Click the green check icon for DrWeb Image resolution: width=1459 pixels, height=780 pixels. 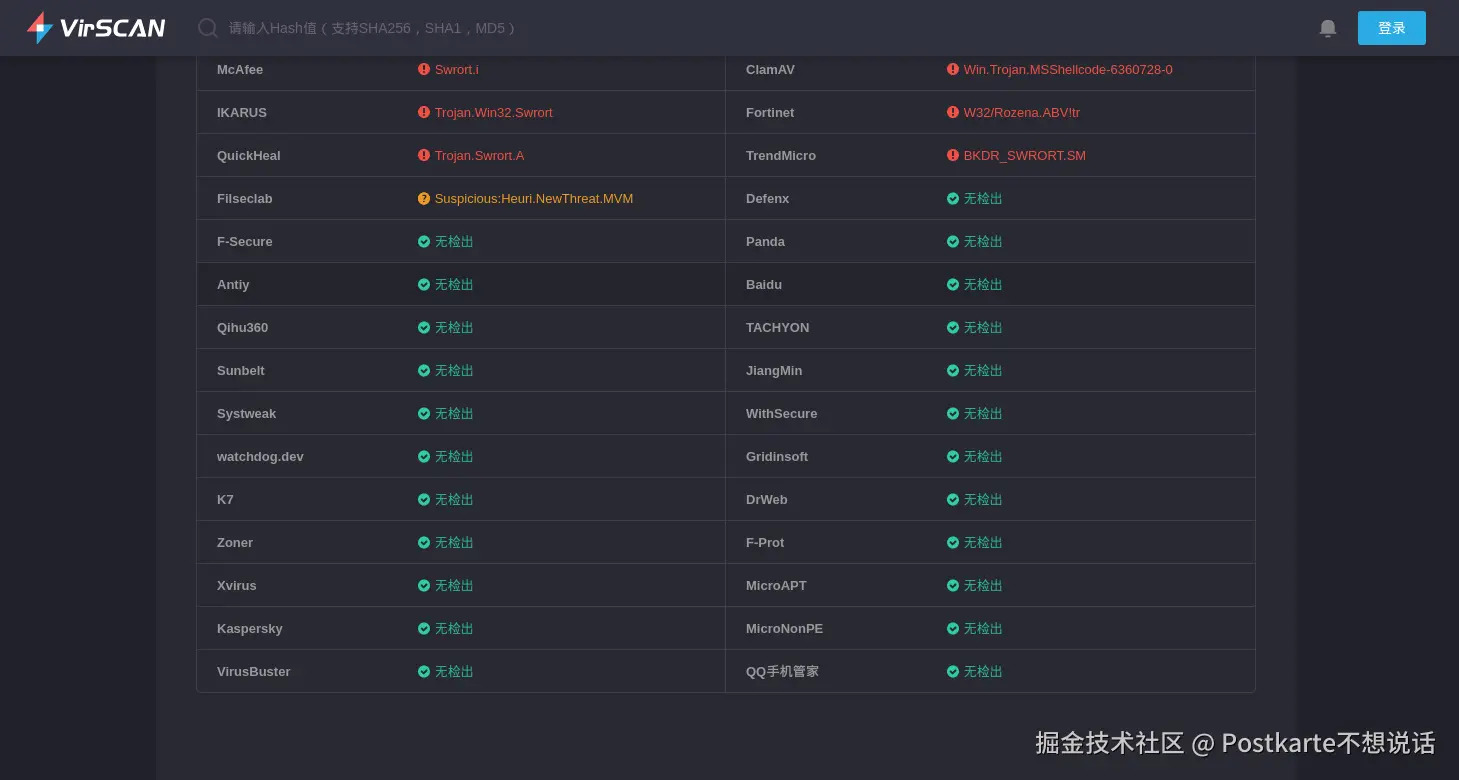pos(953,500)
